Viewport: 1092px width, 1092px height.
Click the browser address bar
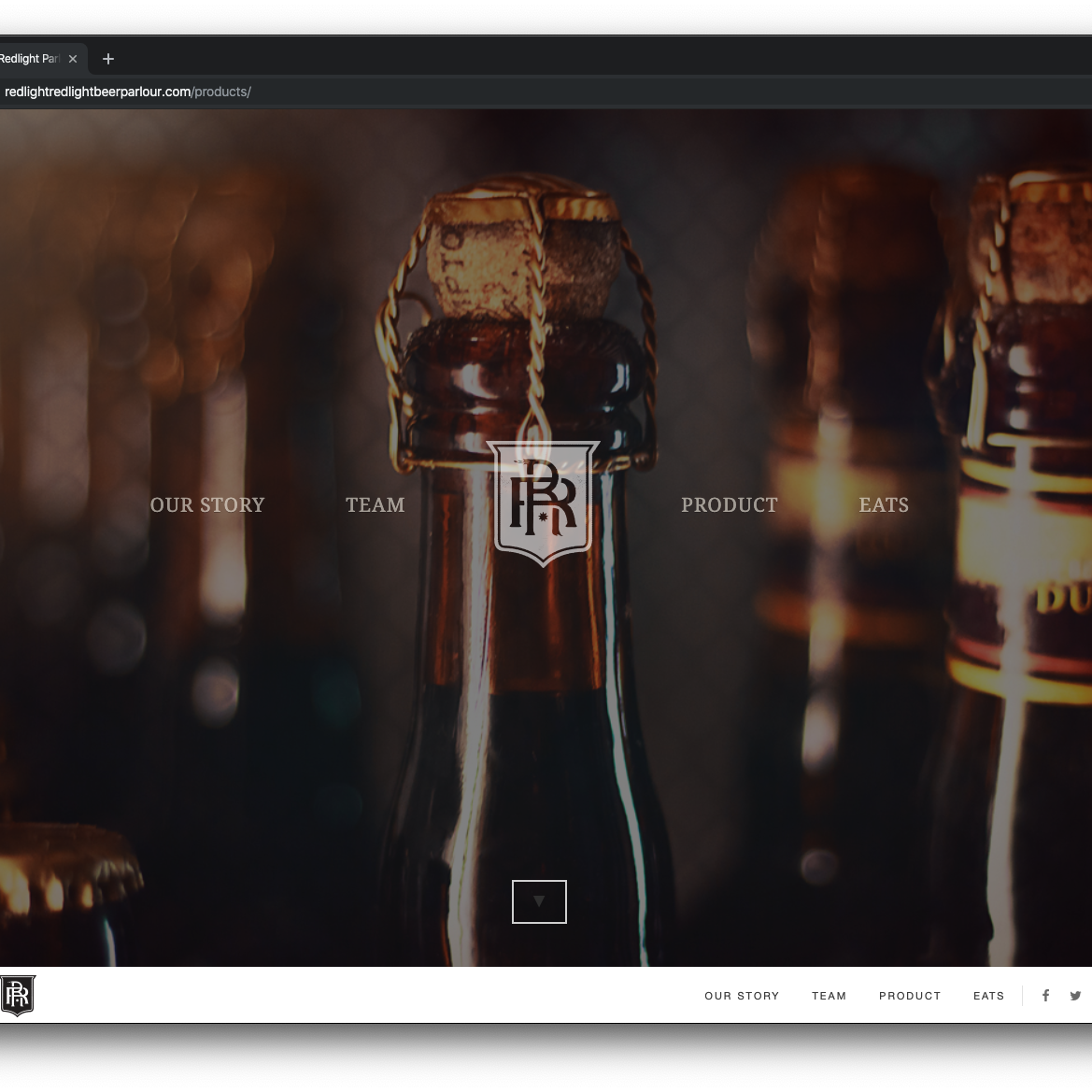[374, 92]
